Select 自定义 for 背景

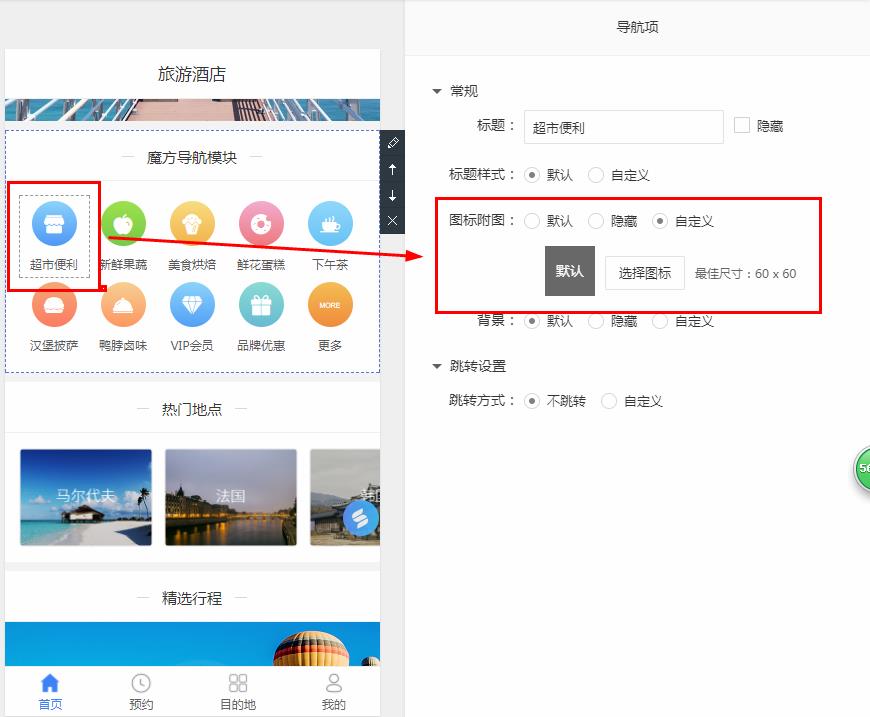[x=660, y=321]
